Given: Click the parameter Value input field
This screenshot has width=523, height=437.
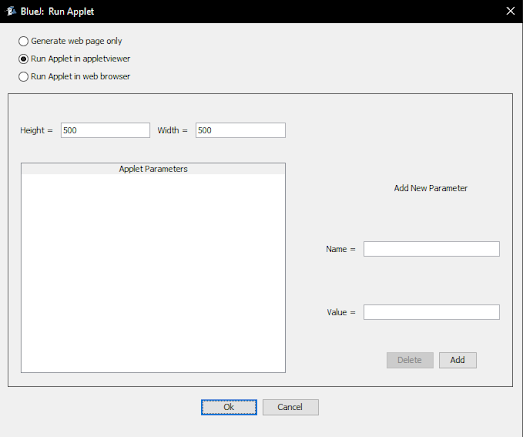Looking at the screenshot, I should 431,312.
